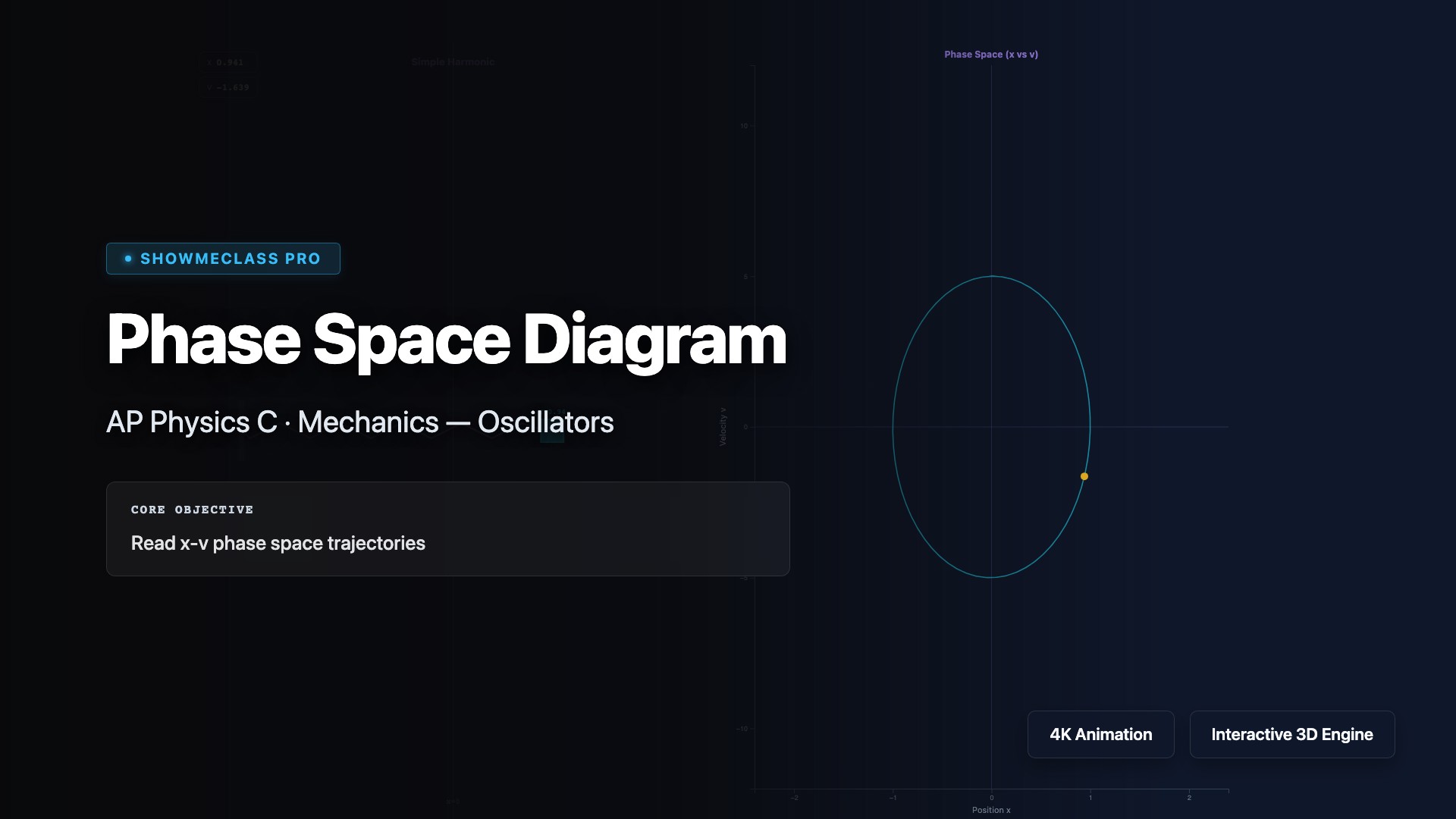Click the 'Phase Space (x vs v)' chart title
The height and width of the screenshot is (819, 1456).
click(x=991, y=55)
